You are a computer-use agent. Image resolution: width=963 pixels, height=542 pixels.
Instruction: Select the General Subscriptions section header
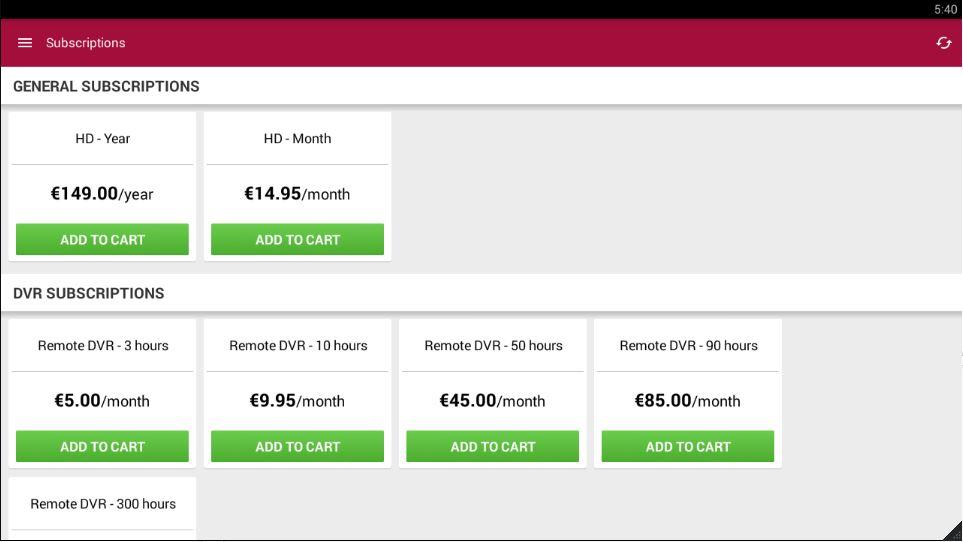(x=106, y=86)
